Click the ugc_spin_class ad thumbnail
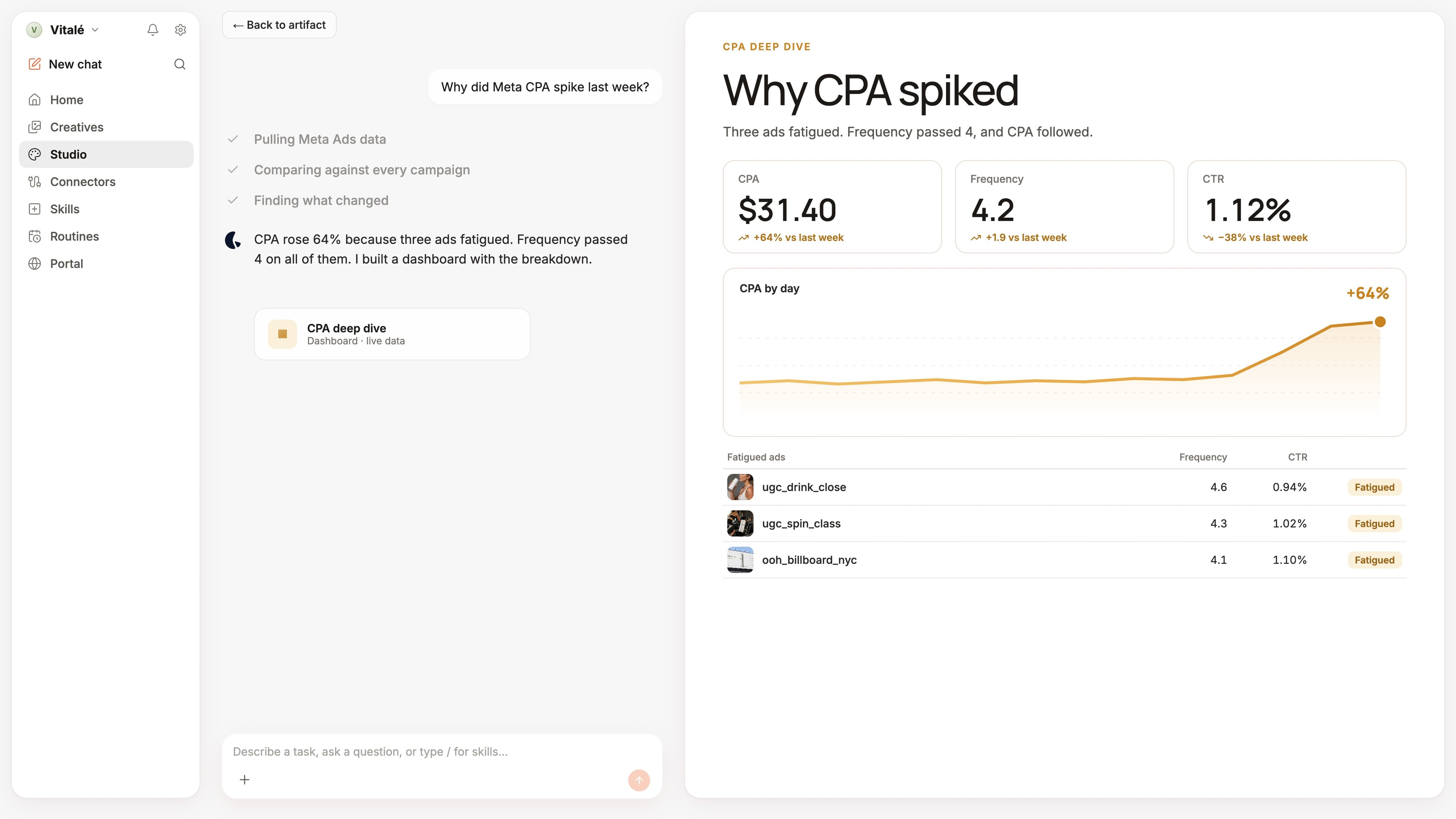The height and width of the screenshot is (819, 1456). (740, 523)
